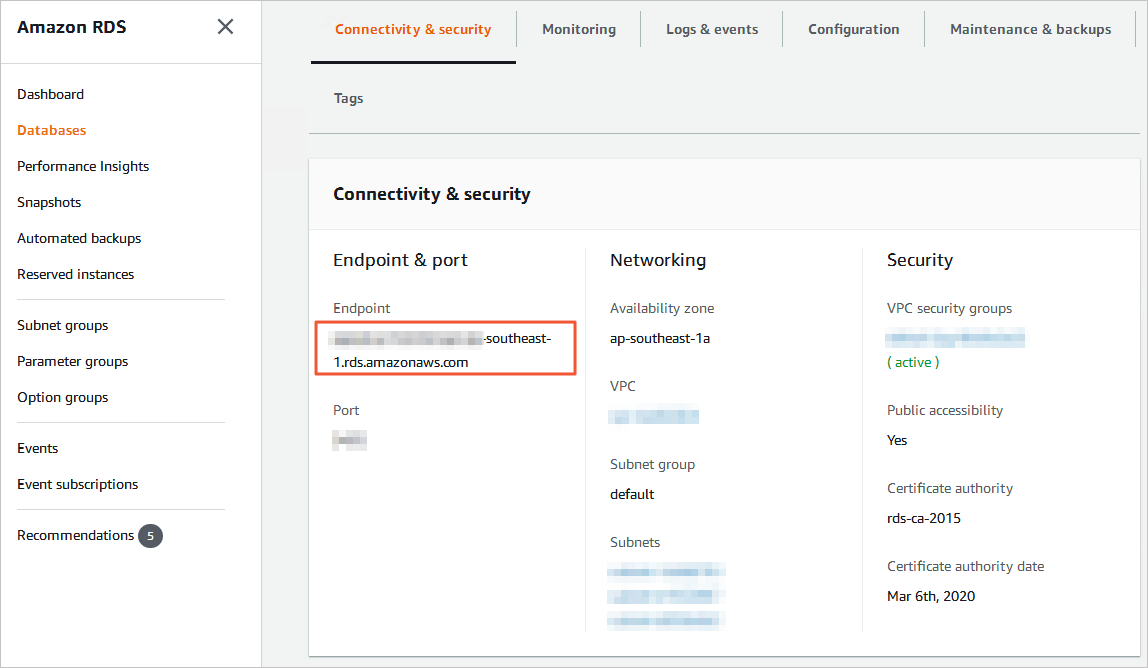Viewport: 1148px width, 668px height.
Task: Open the blurred VPC security group link
Action: pyautogui.click(x=955, y=338)
